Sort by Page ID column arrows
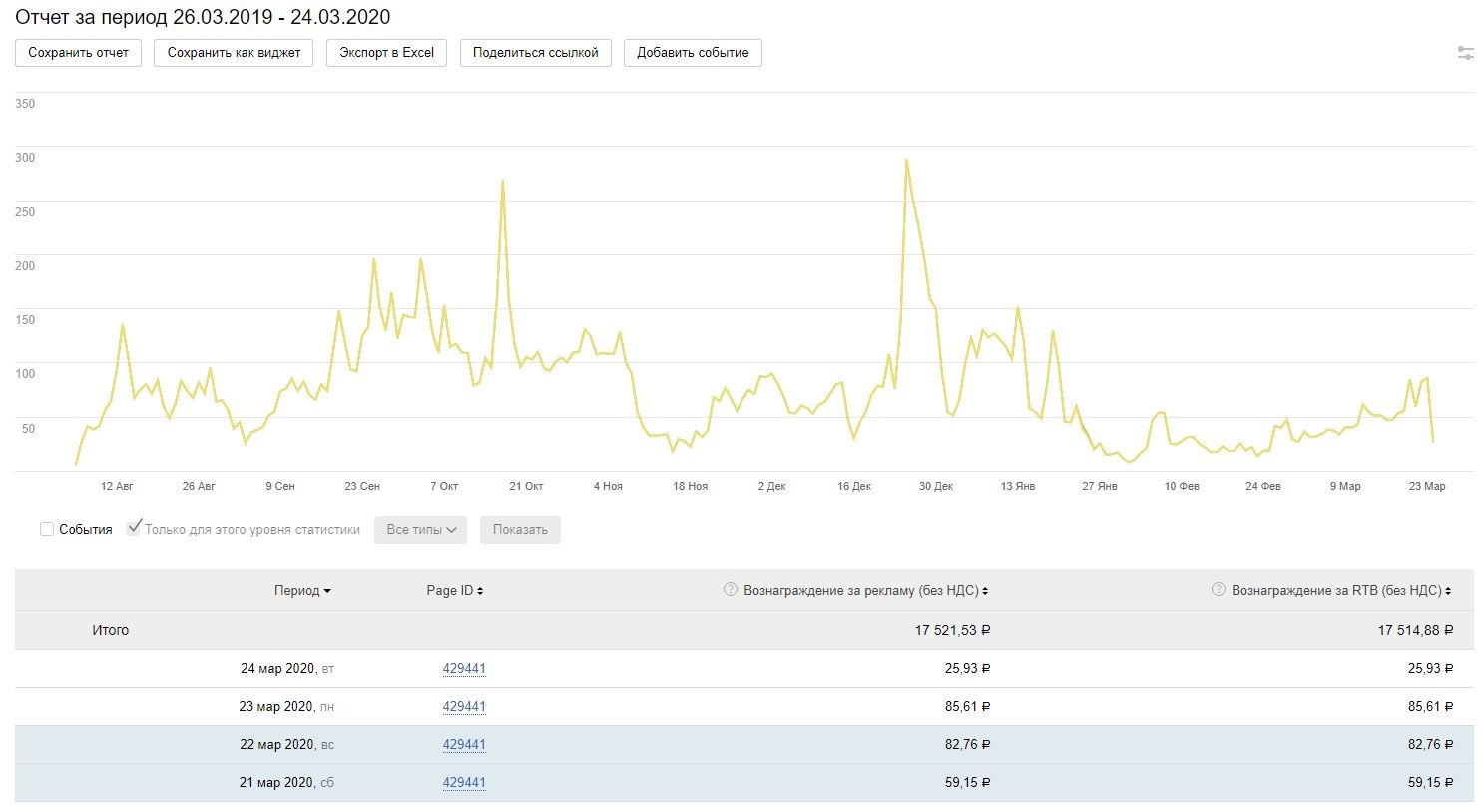Image resolution: width=1482 pixels, height=812 pixels. [x=480, y=591]
